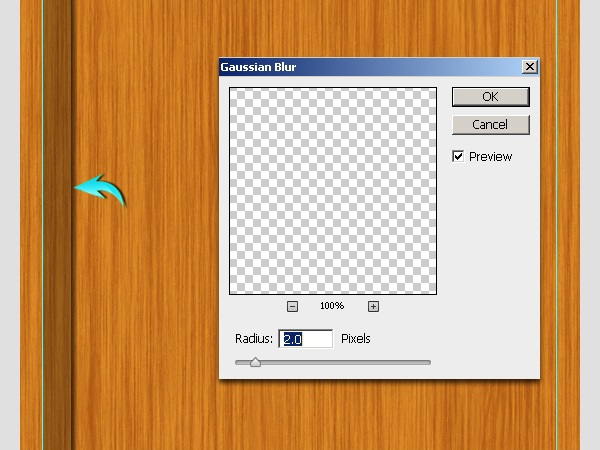Close the Gaussian Blur dialog

[x=530, y=67]
